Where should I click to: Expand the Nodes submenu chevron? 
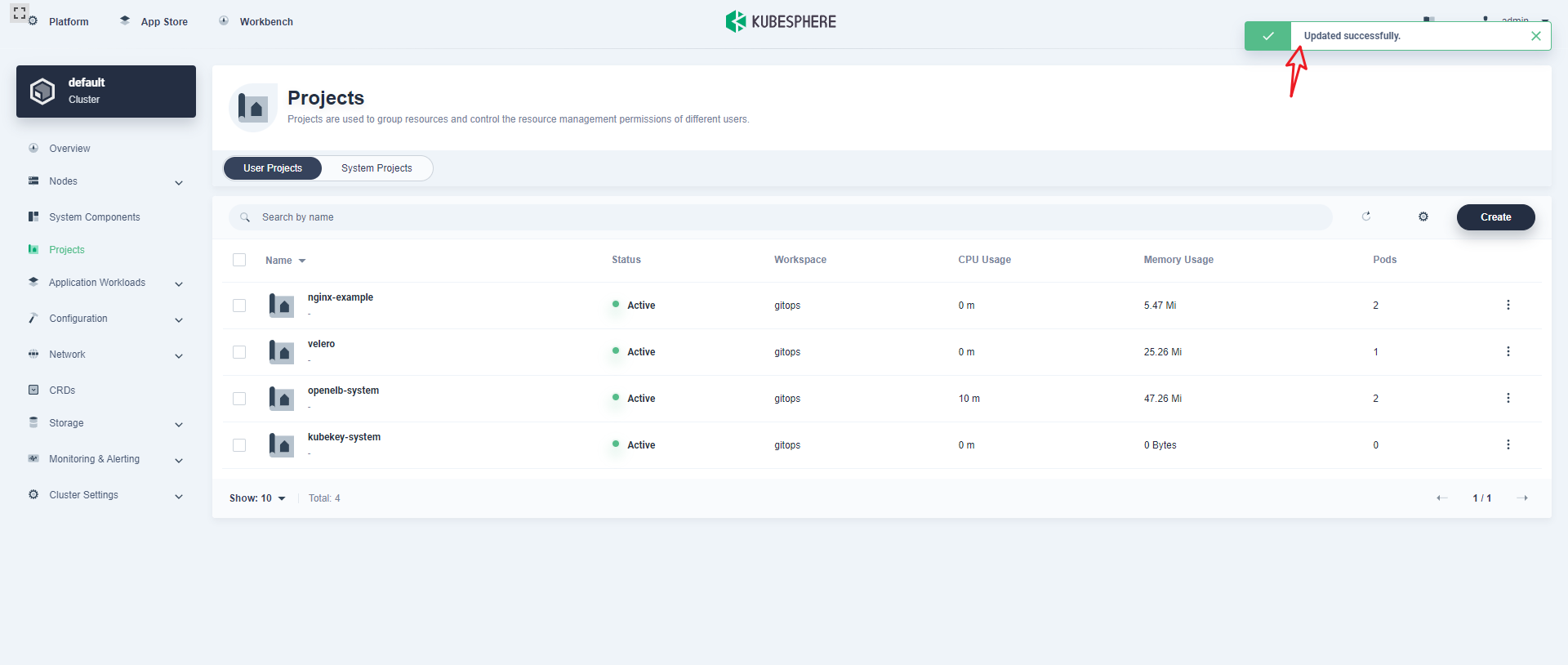(x=179, y=182)
